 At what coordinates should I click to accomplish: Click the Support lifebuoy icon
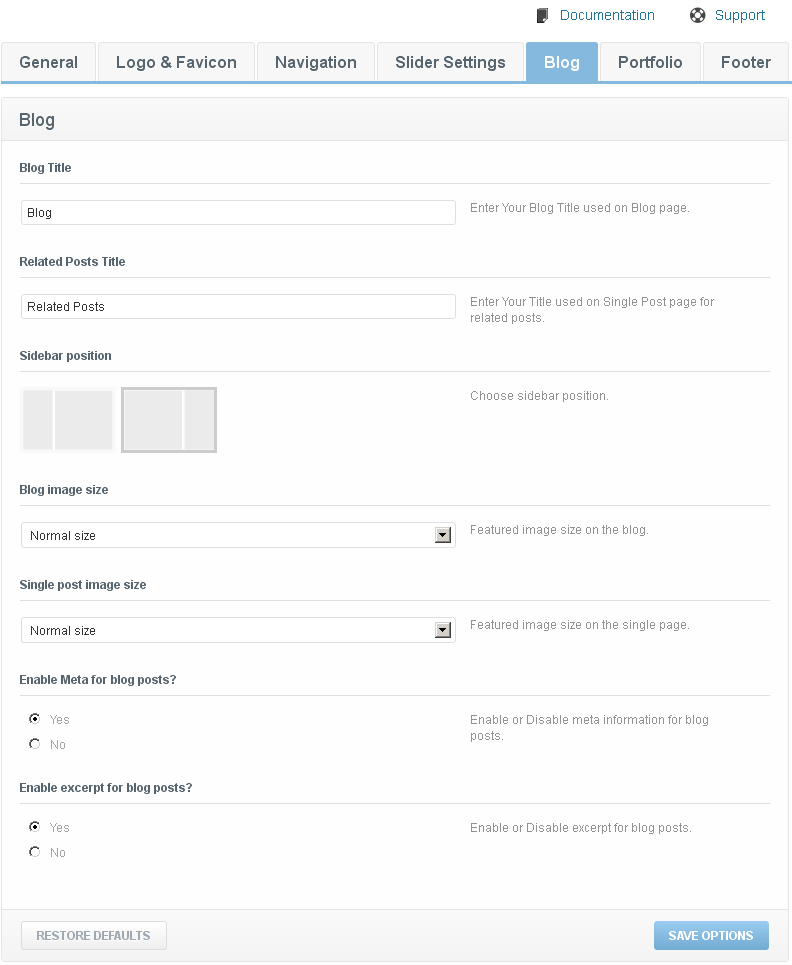(697, 15)
